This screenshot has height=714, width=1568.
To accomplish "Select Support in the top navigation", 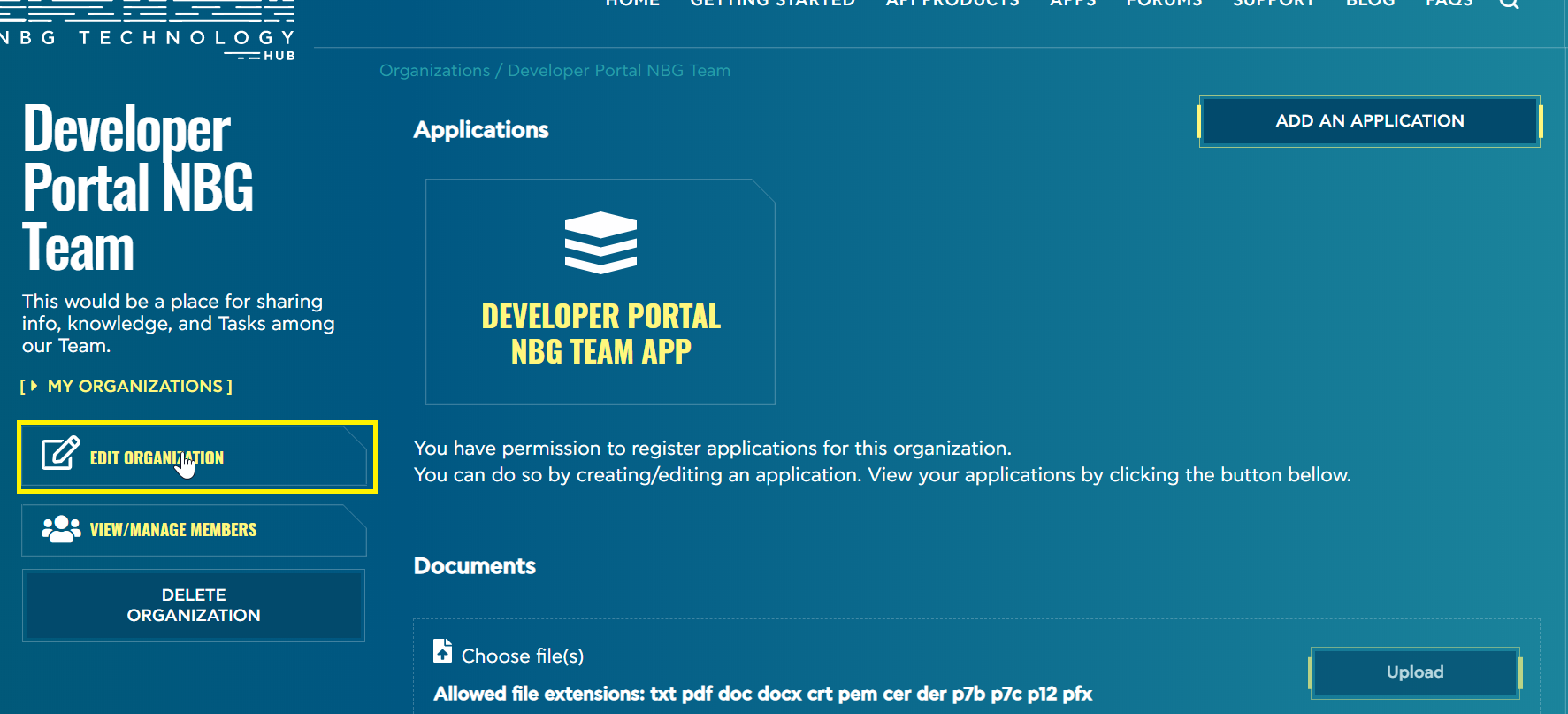I will click(x=1274, y=4).
